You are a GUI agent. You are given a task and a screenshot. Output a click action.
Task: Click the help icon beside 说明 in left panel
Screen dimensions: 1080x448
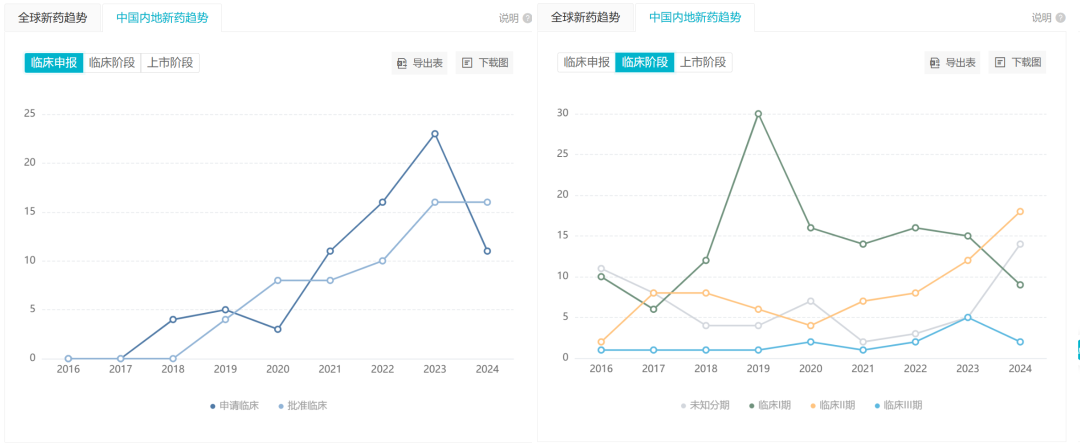click(527, 18)
